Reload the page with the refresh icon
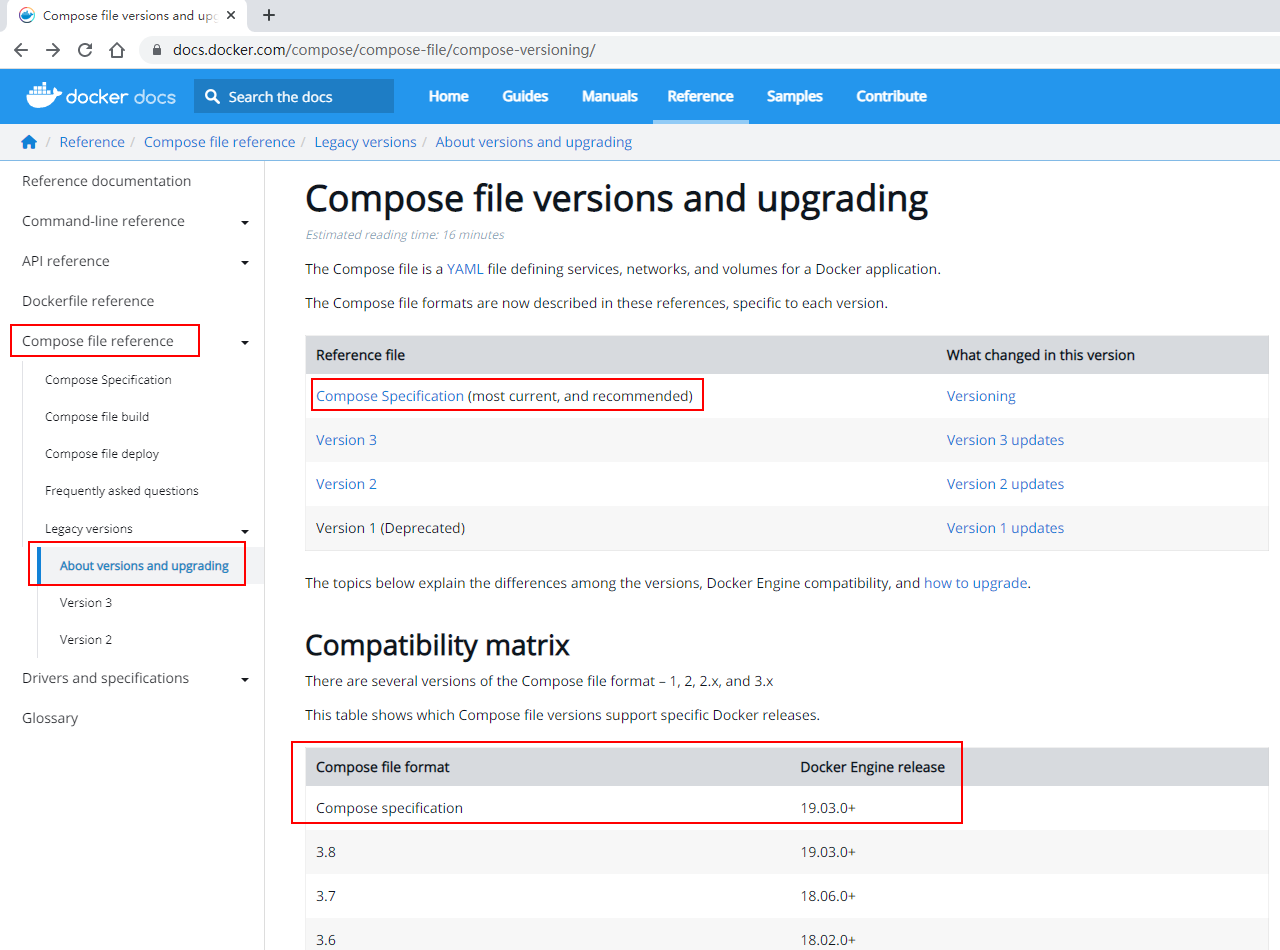This screenshot has width=1280, height=950. [85, 50]
